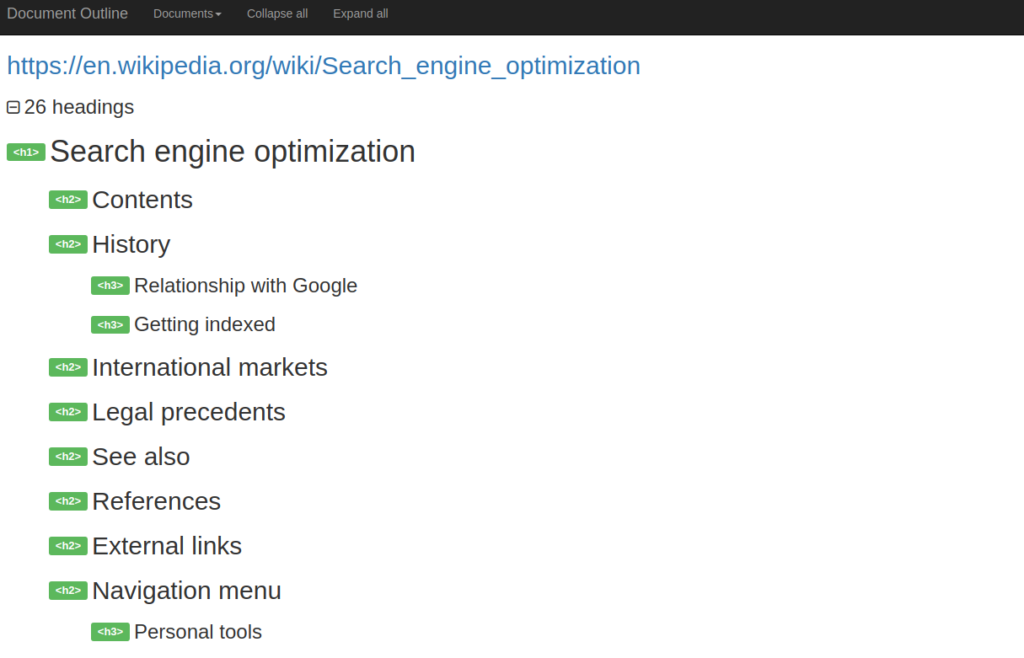Click the h3 badge beside Personal tools
This screenshot has width=1024, height=658.
coord(110,632)
